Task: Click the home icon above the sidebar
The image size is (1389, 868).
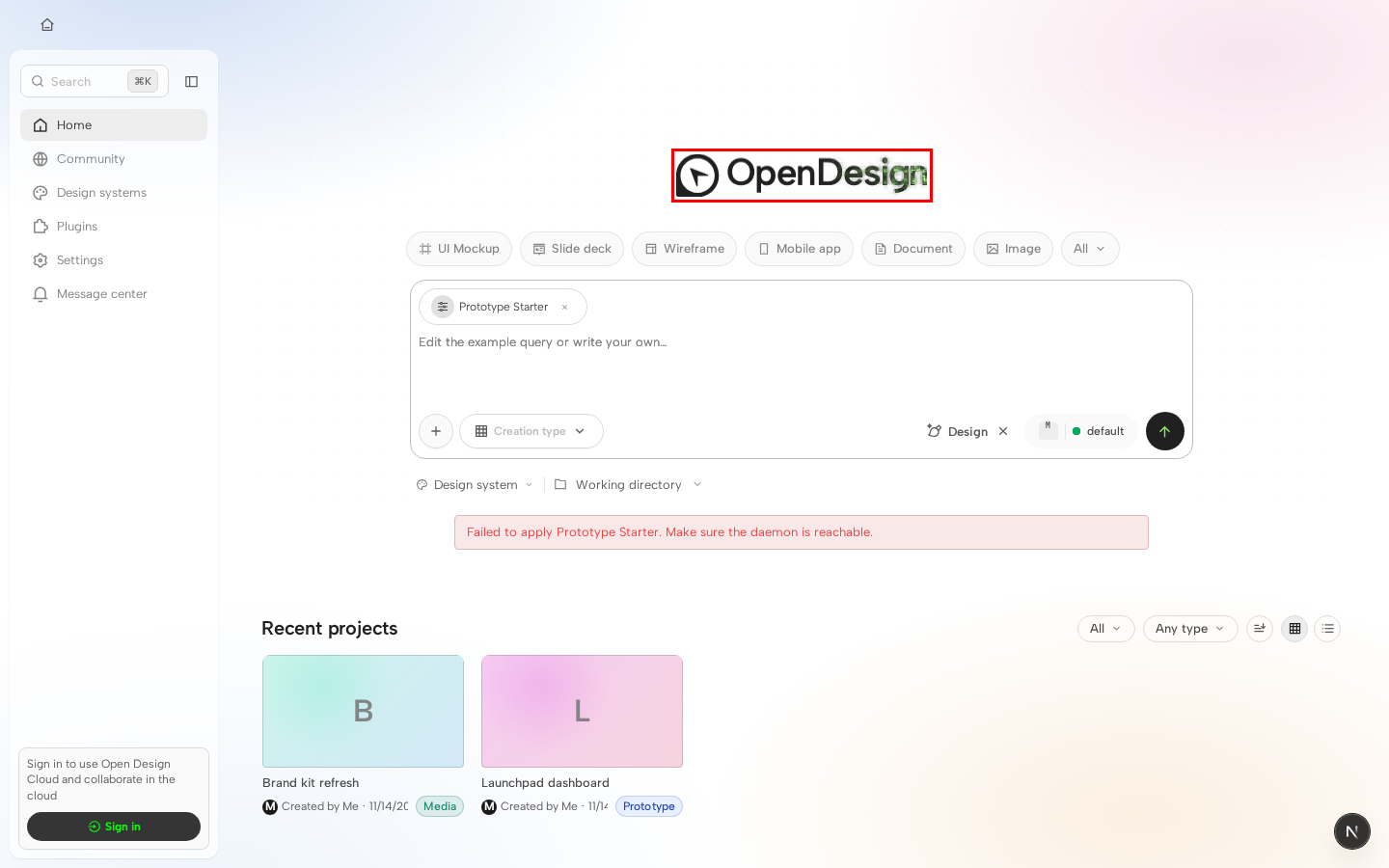Action: pos(47,25)
